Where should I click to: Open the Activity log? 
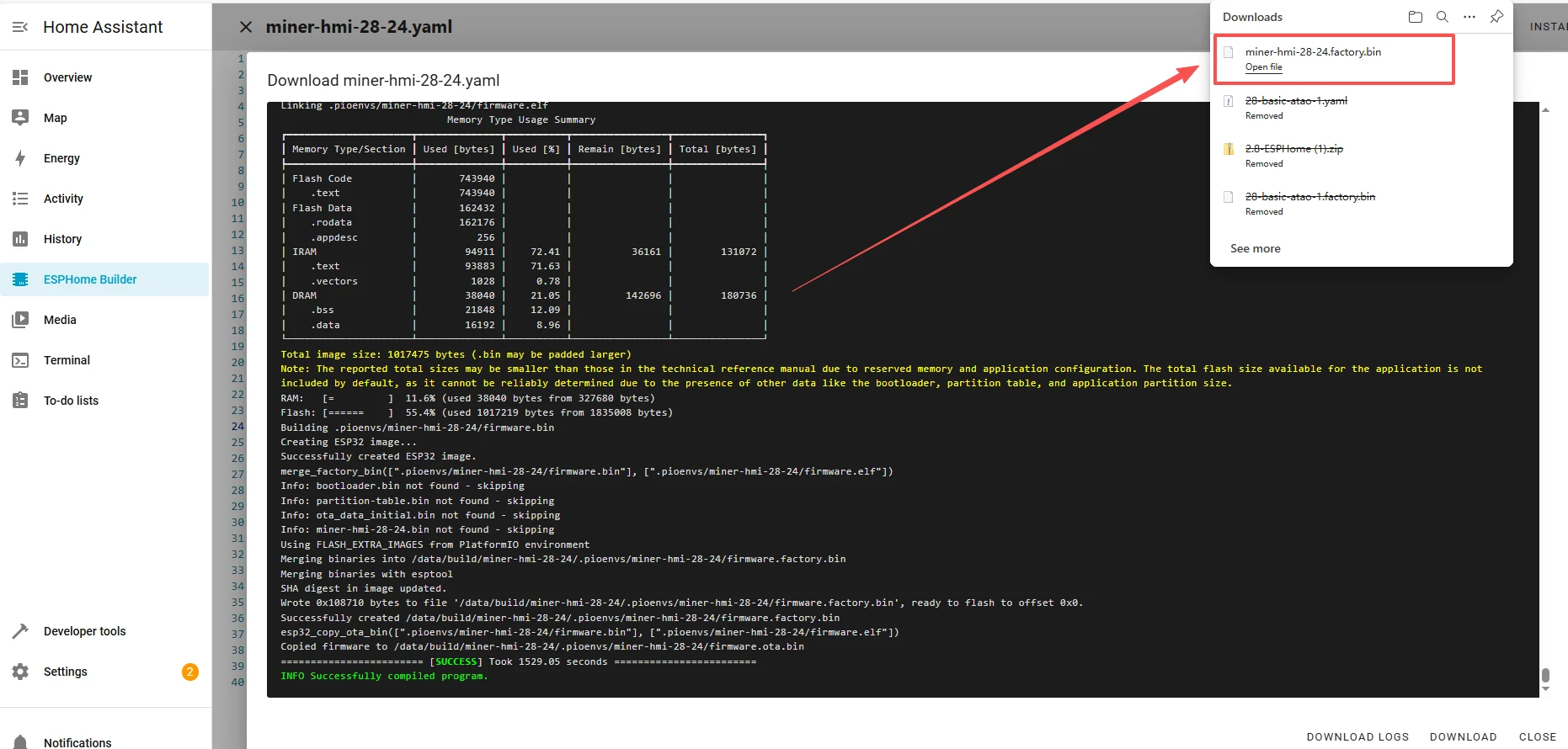coord(63,199)
